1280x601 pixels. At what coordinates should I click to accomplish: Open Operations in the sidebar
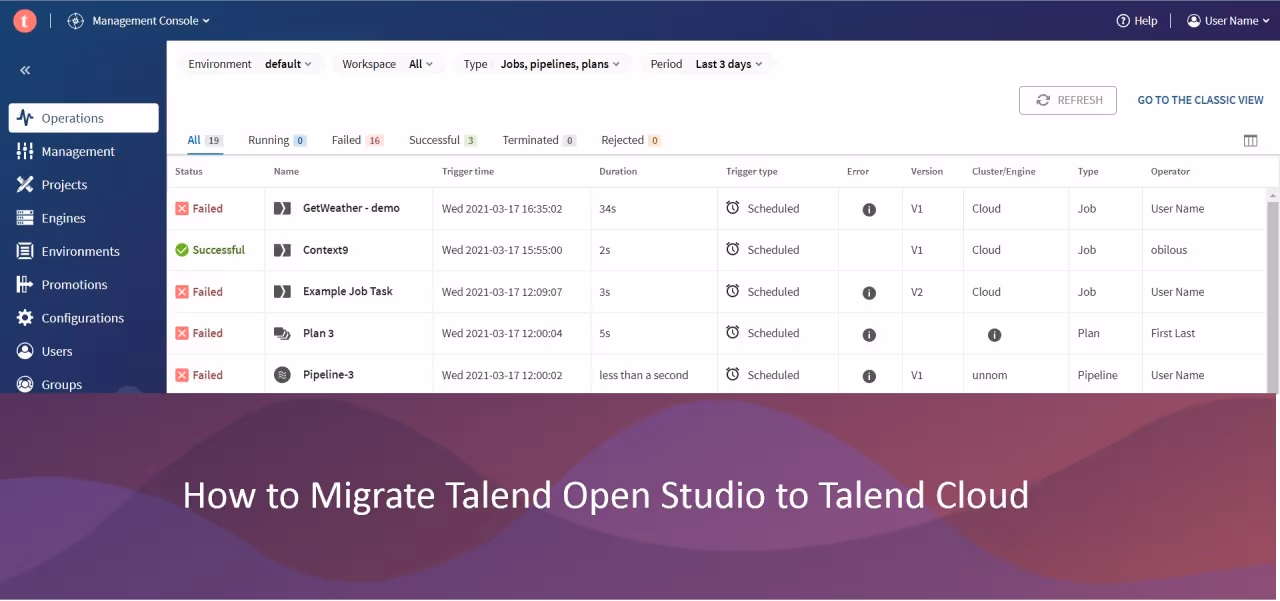[84, 118]
